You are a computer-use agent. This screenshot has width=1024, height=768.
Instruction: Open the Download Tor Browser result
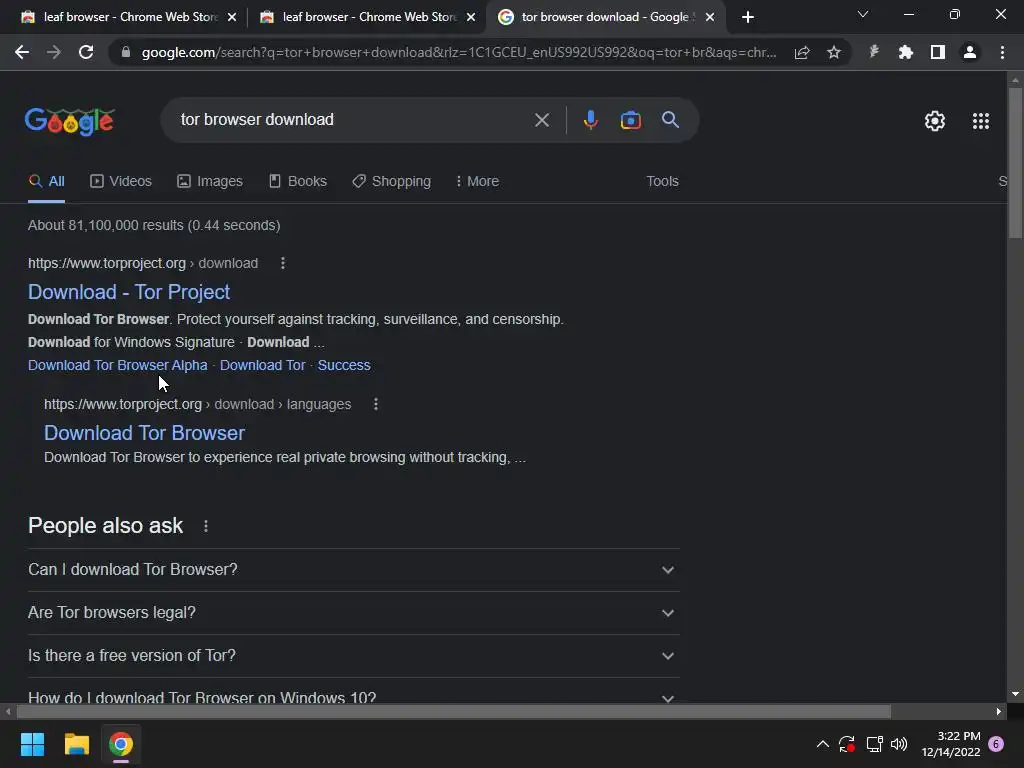click(144, 433)
